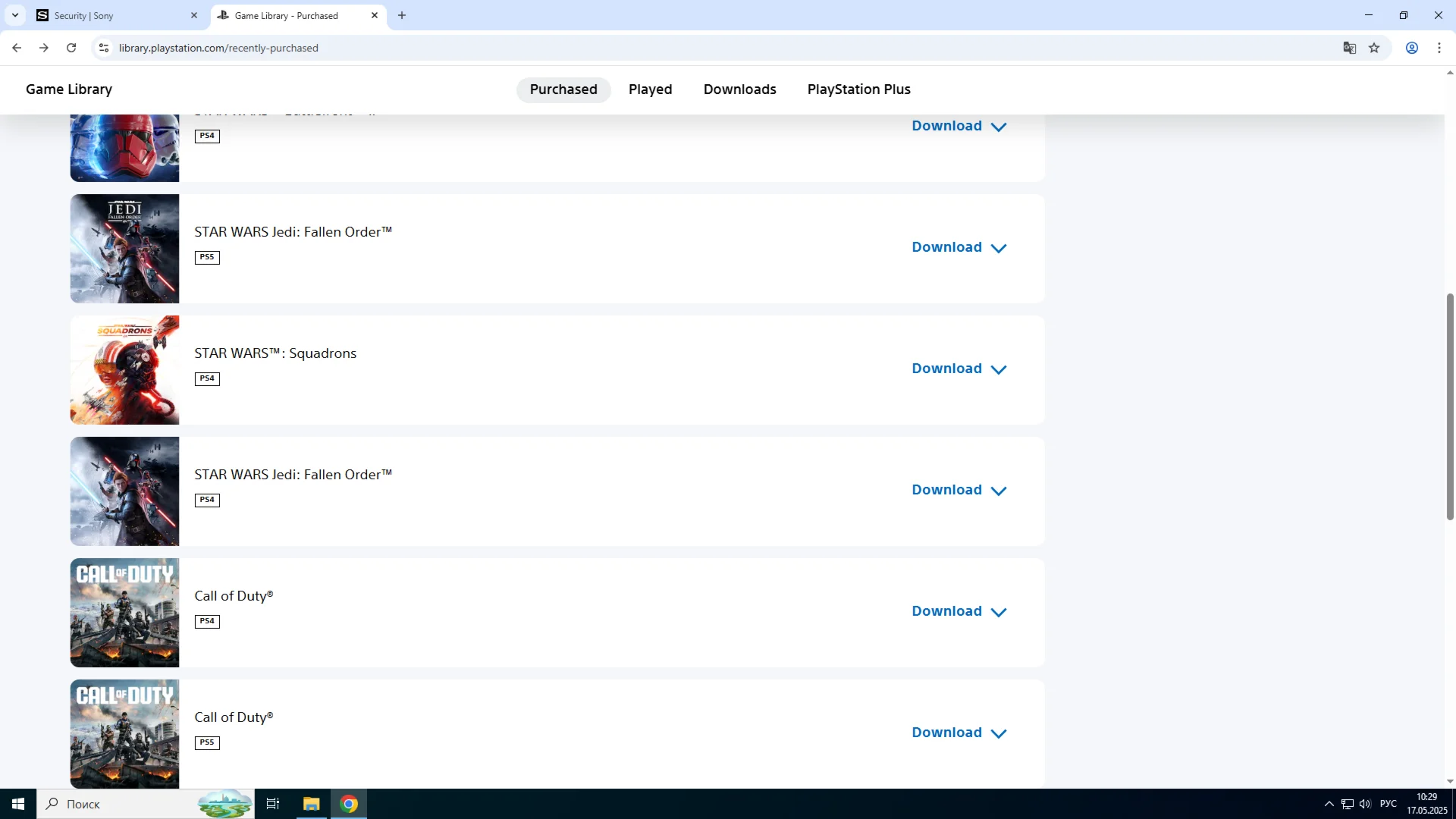This screenshot has height=819, width=1456.
Task: Open the Google Translate page icon
Action: [1349, 48]
